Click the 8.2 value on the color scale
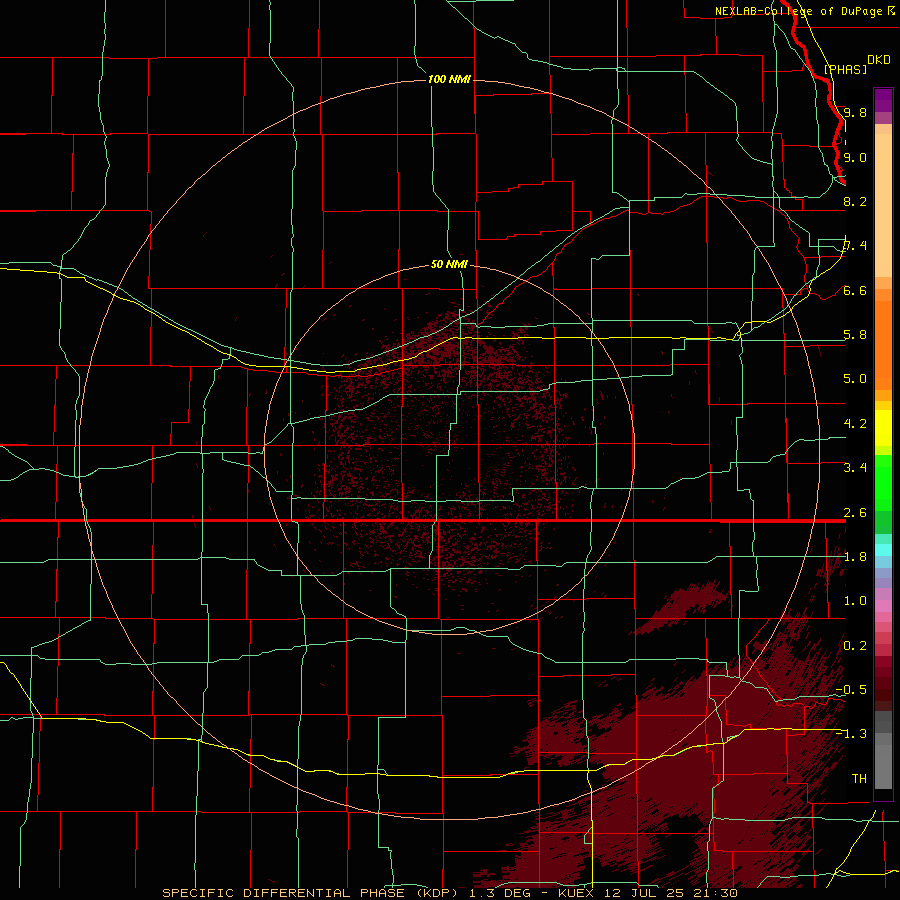 click(855, 201)
